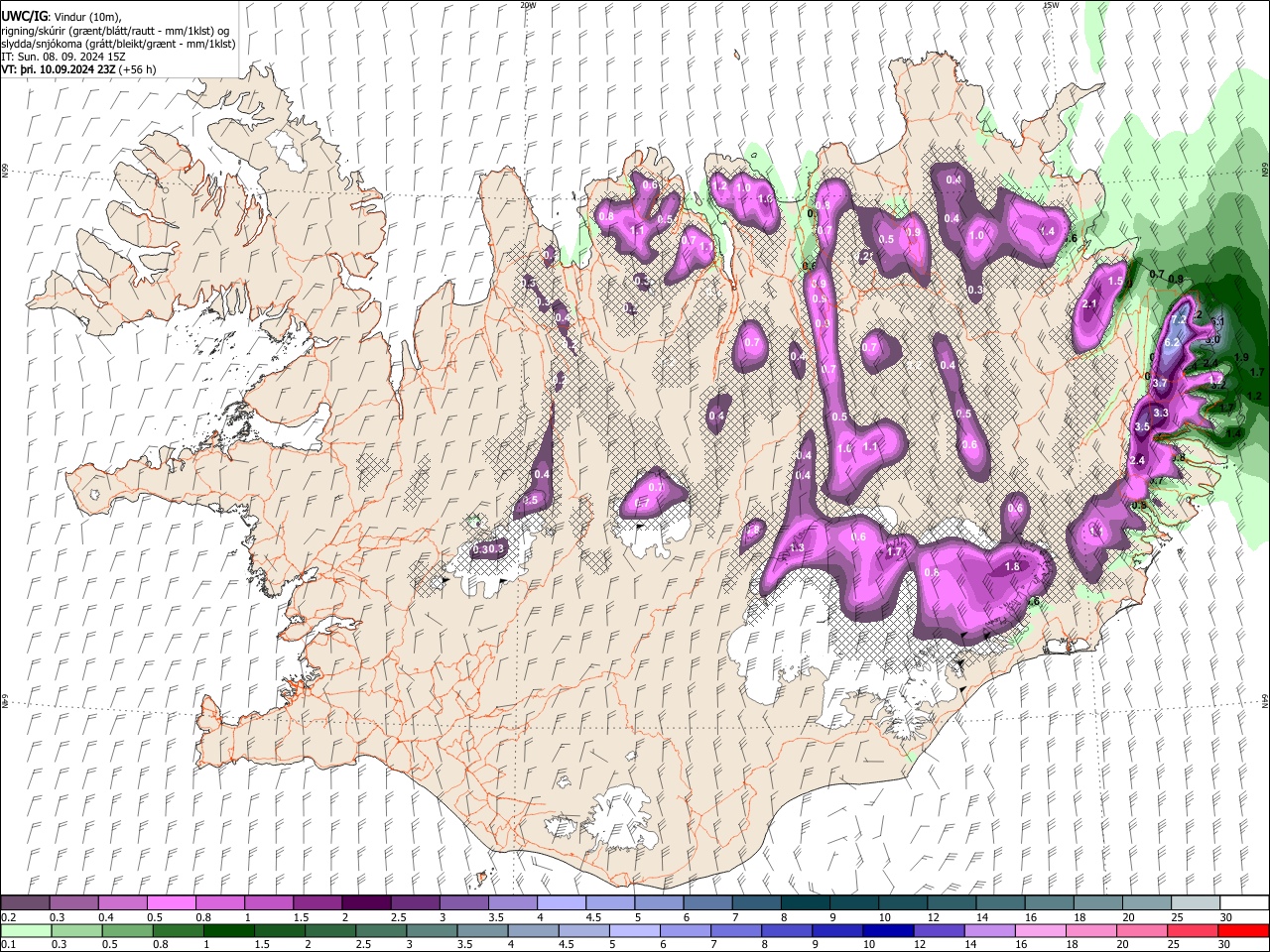The image size is (1270, 952).
Task: Click the 'slydda/snjókoma (grátt/bleikt/grænt - mm/1klst)' line
Action: [118, 44]
